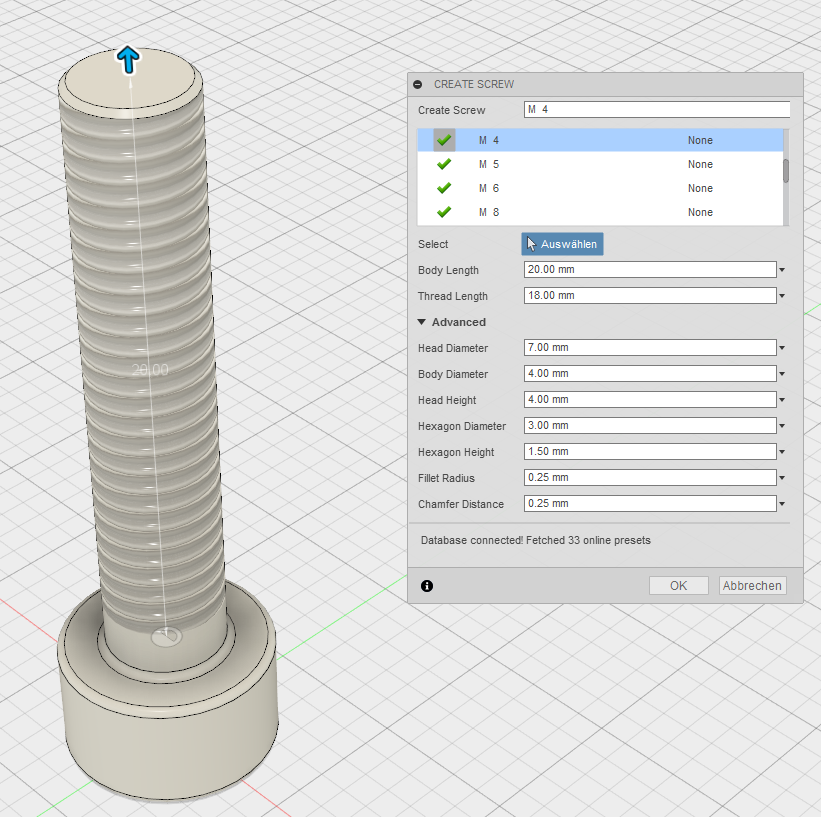Click the green checkmark beside M 4
The height and width of the screenshot is (817, 821).
(x=444, y=140)
